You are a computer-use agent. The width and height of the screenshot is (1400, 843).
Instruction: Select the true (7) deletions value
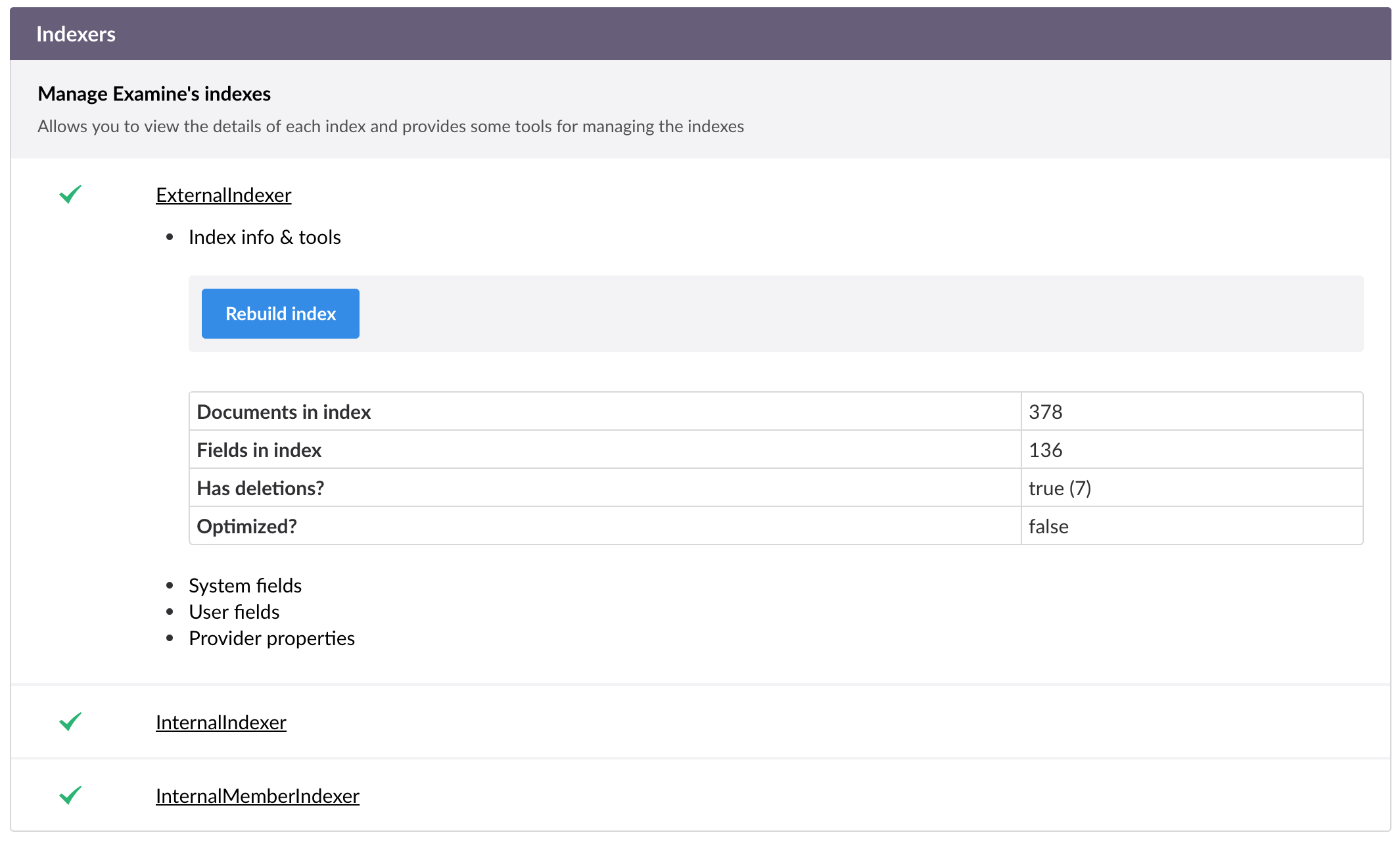[x=1060, y=489]
